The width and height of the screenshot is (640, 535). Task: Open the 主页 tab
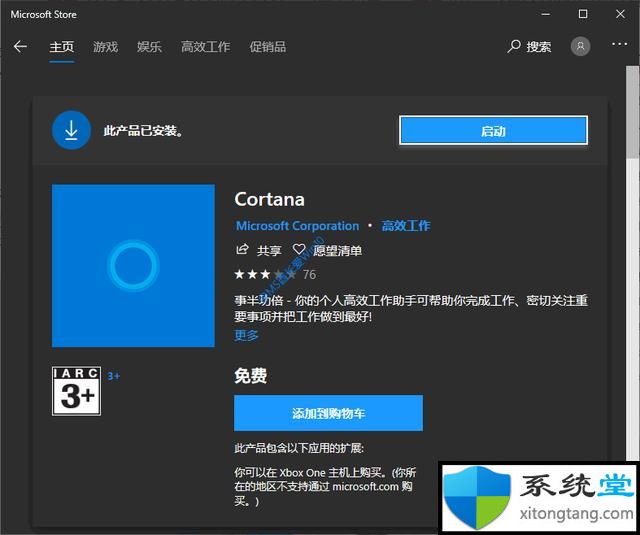(x=62, y=47)
